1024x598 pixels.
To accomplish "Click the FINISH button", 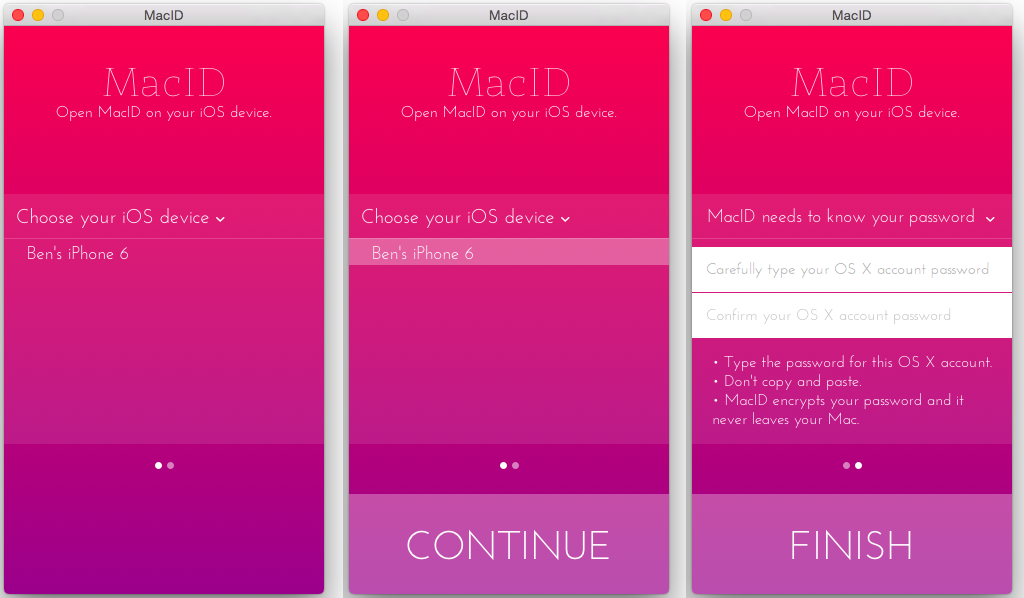I will click(851, 545).
